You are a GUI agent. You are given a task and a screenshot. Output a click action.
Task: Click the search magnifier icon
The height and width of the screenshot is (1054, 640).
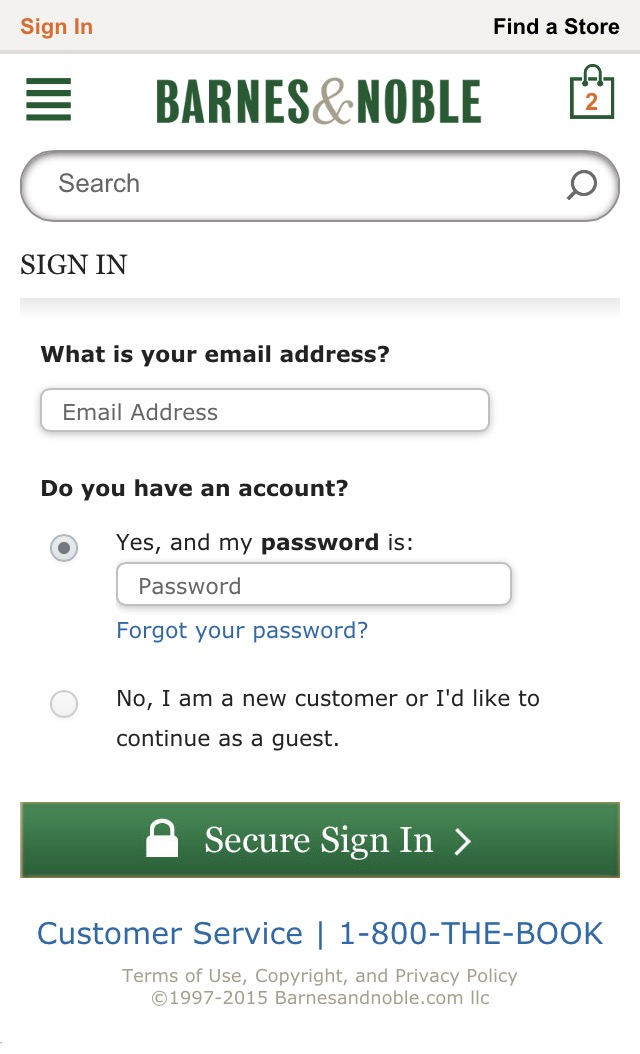pyautogui.click(x=581, y=184)
